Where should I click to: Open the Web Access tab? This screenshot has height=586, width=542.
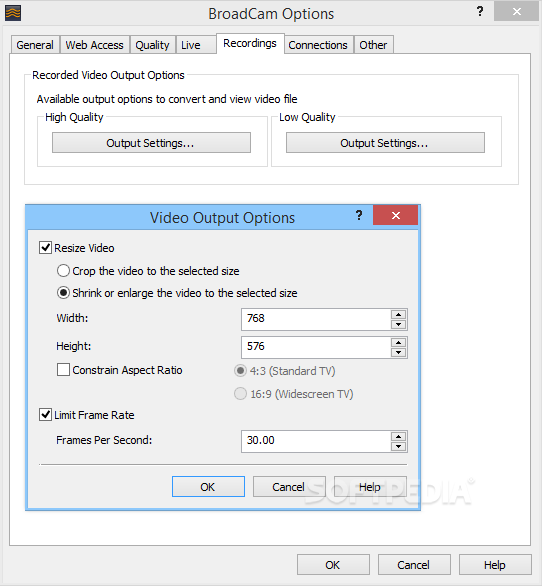[95, 45]
